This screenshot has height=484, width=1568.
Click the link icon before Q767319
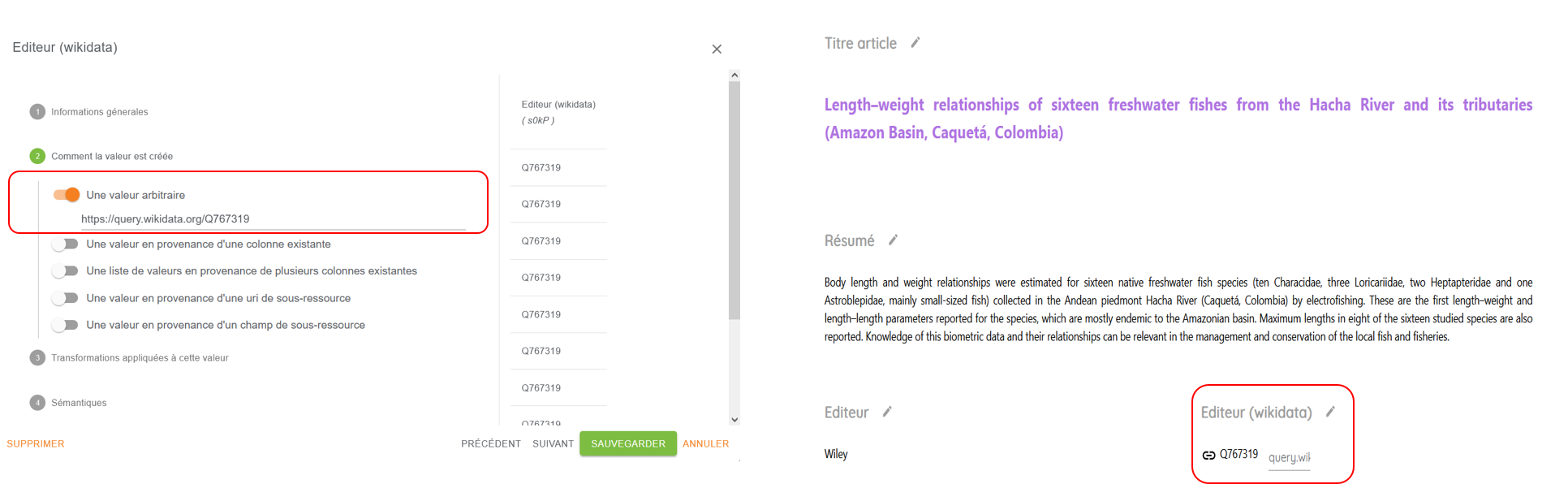coord(1208,455)
